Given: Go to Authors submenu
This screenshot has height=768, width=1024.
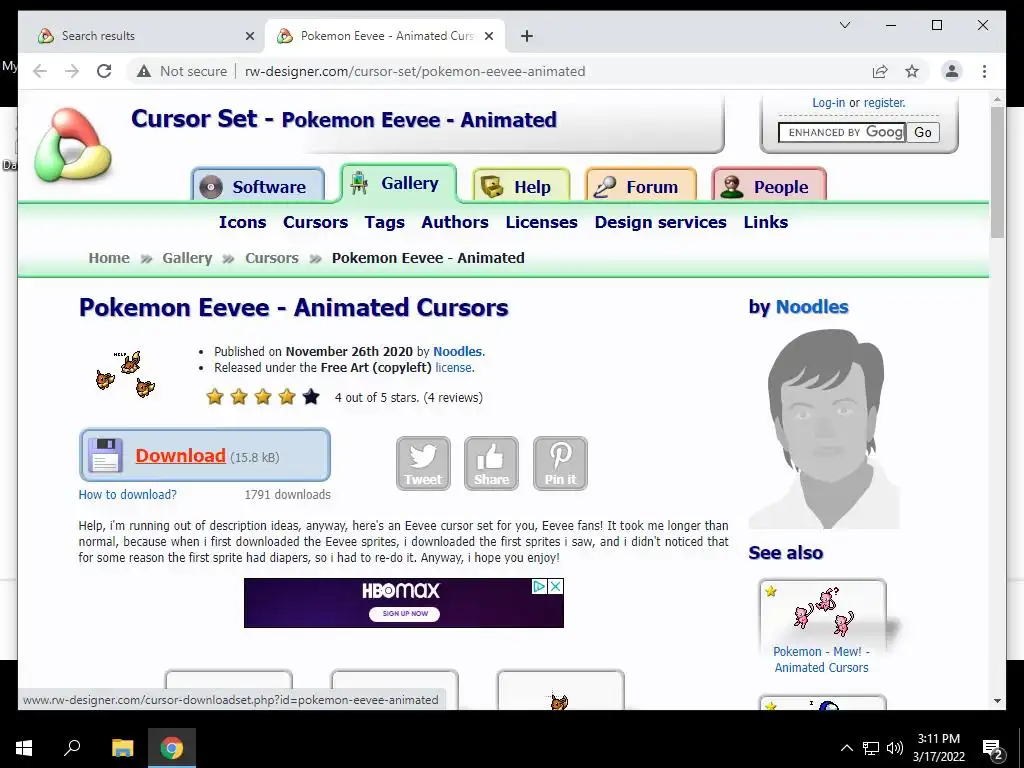Looking at the screenshot, I should 455,222.
